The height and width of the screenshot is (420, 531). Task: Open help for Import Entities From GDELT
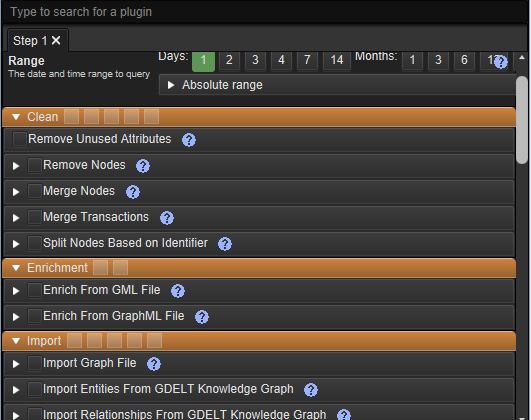pyautogui.click(x=311, y=390)
